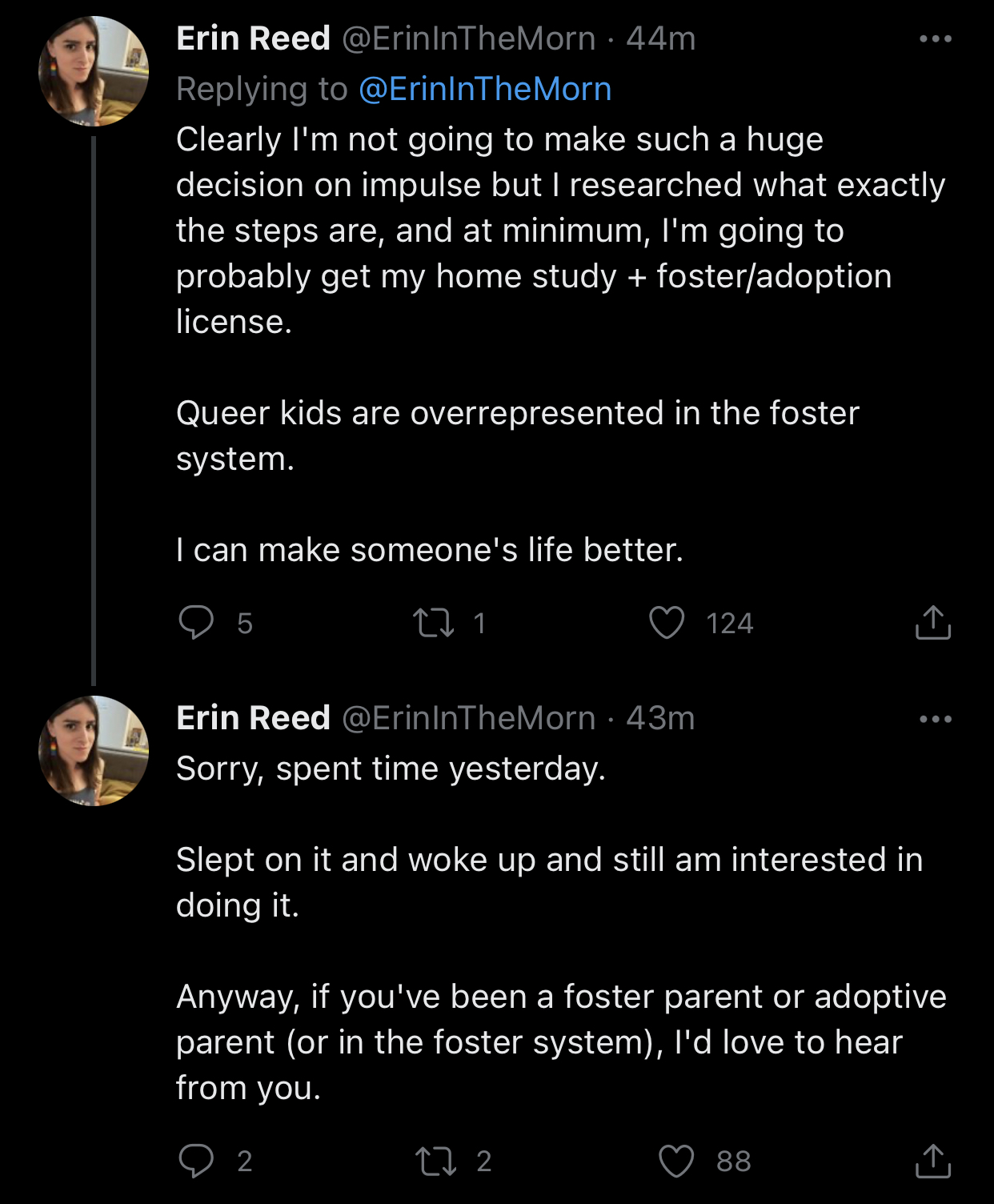
Task: Share the 44m tweet
Action: click(x=932, y=623)
